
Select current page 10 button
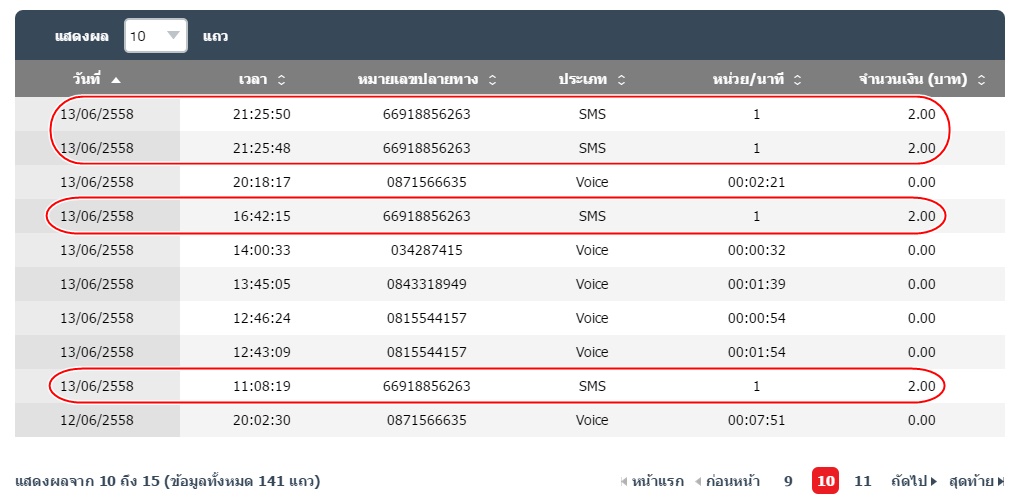pos(825,481)
